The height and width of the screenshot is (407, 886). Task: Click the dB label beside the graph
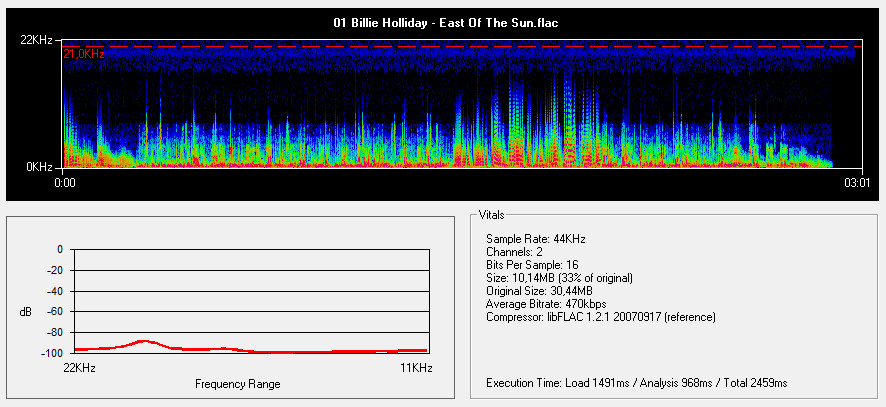pyautogui.click(x=25, y=313)
